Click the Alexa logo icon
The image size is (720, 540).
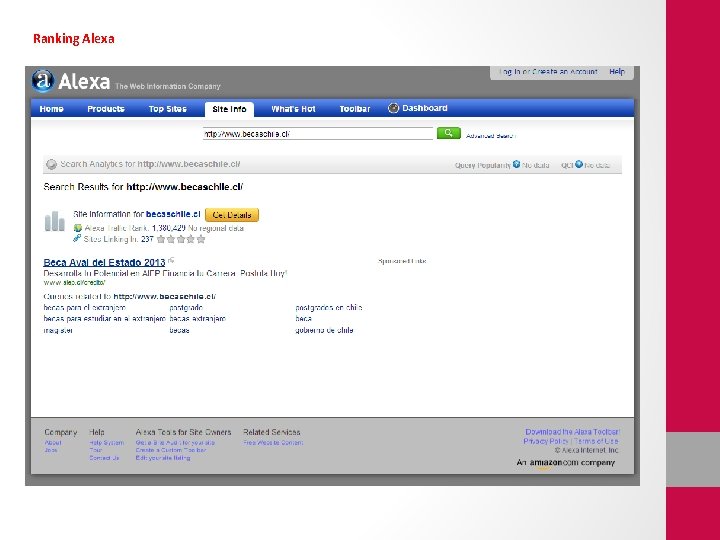43,80
